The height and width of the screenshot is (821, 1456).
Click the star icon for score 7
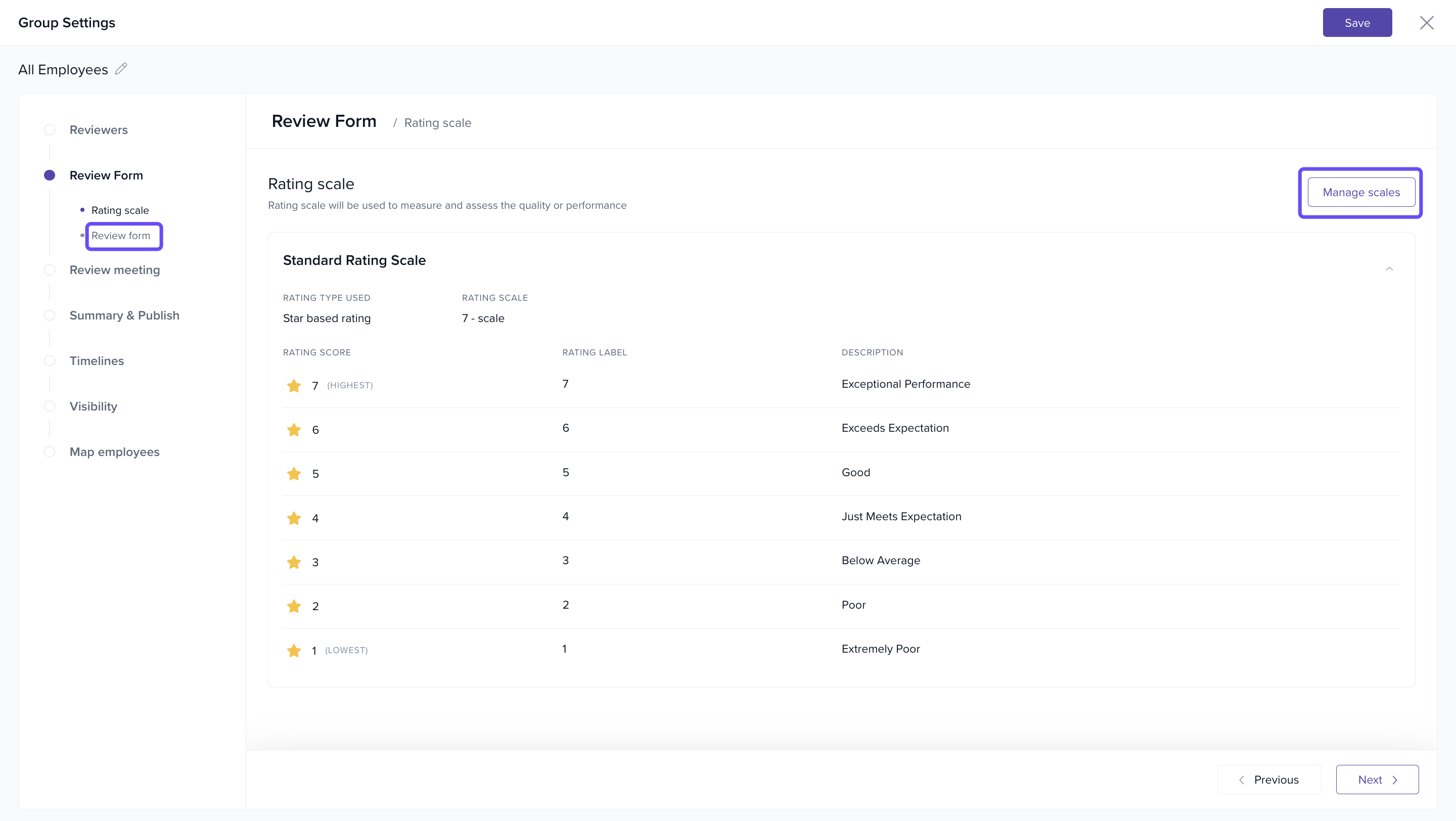click(294, 386)
